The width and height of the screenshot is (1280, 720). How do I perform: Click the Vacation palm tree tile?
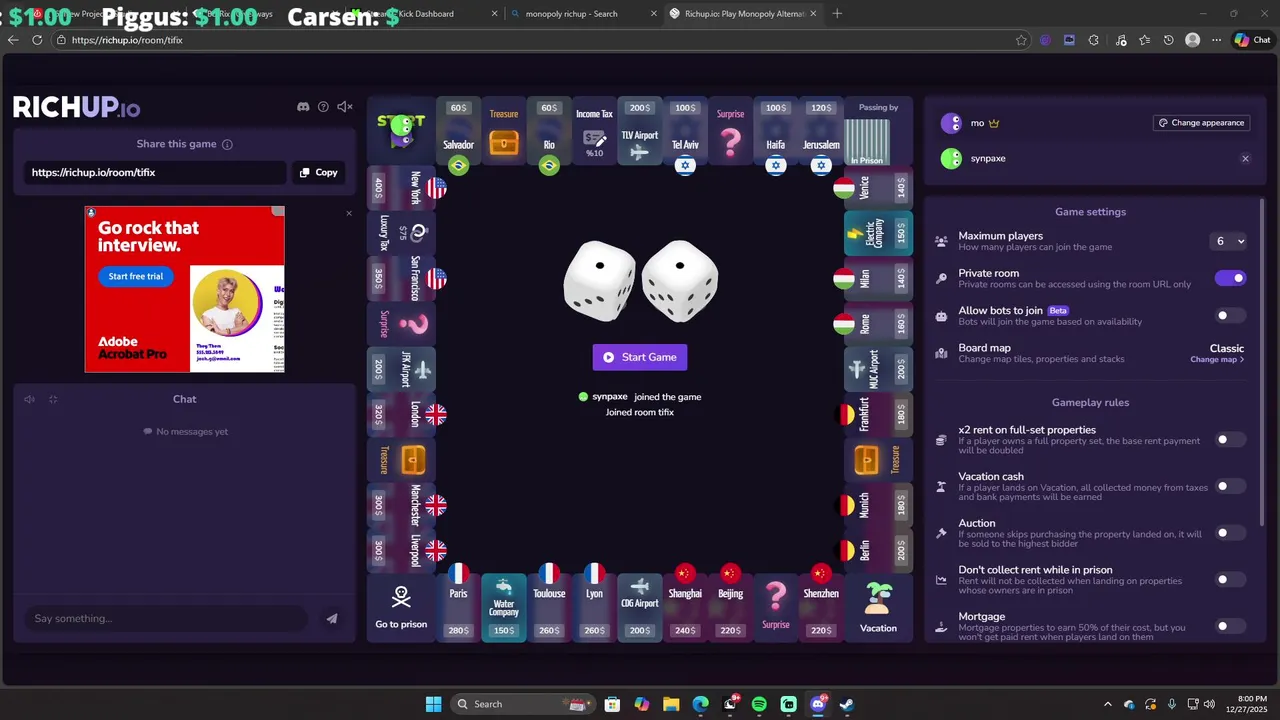pos(878,607)
